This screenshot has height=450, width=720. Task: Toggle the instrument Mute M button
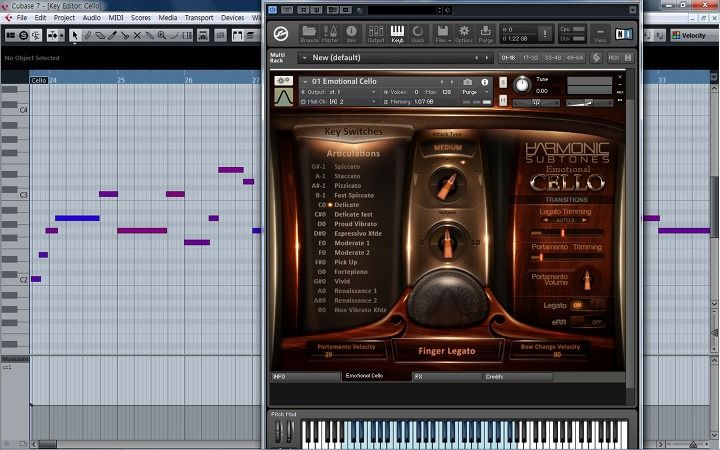pyautogui.click(x=503, y=100)
